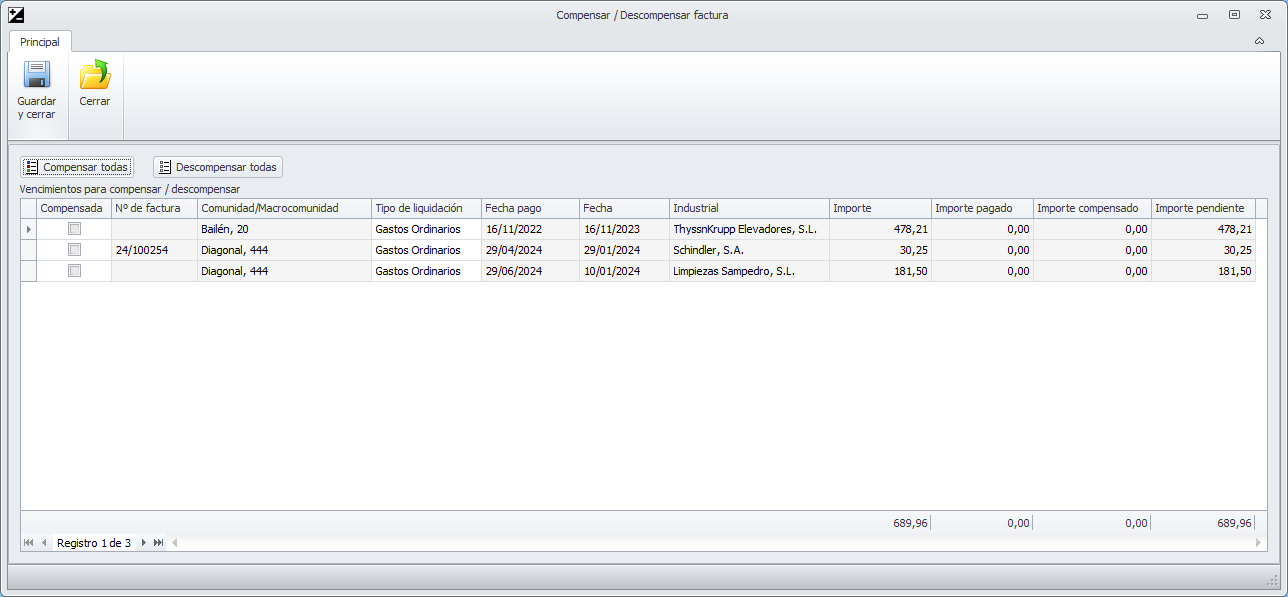Image resolution: width=1288 pixels, height=597 pixels.
Task: Sort by Compensada column header
Action: [x=74, y=208]
